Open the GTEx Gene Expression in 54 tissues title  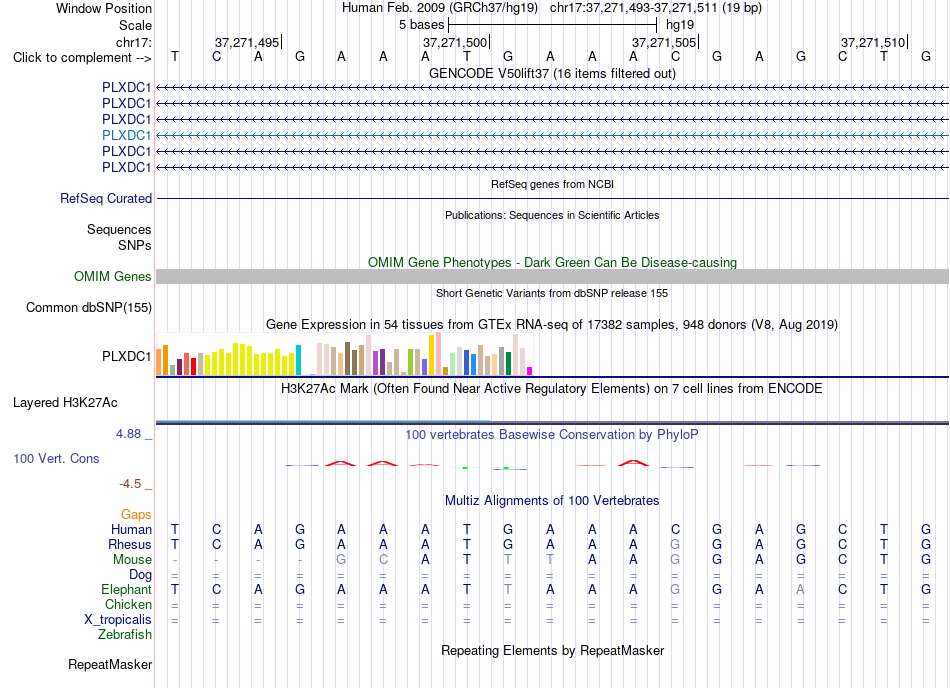552,324
